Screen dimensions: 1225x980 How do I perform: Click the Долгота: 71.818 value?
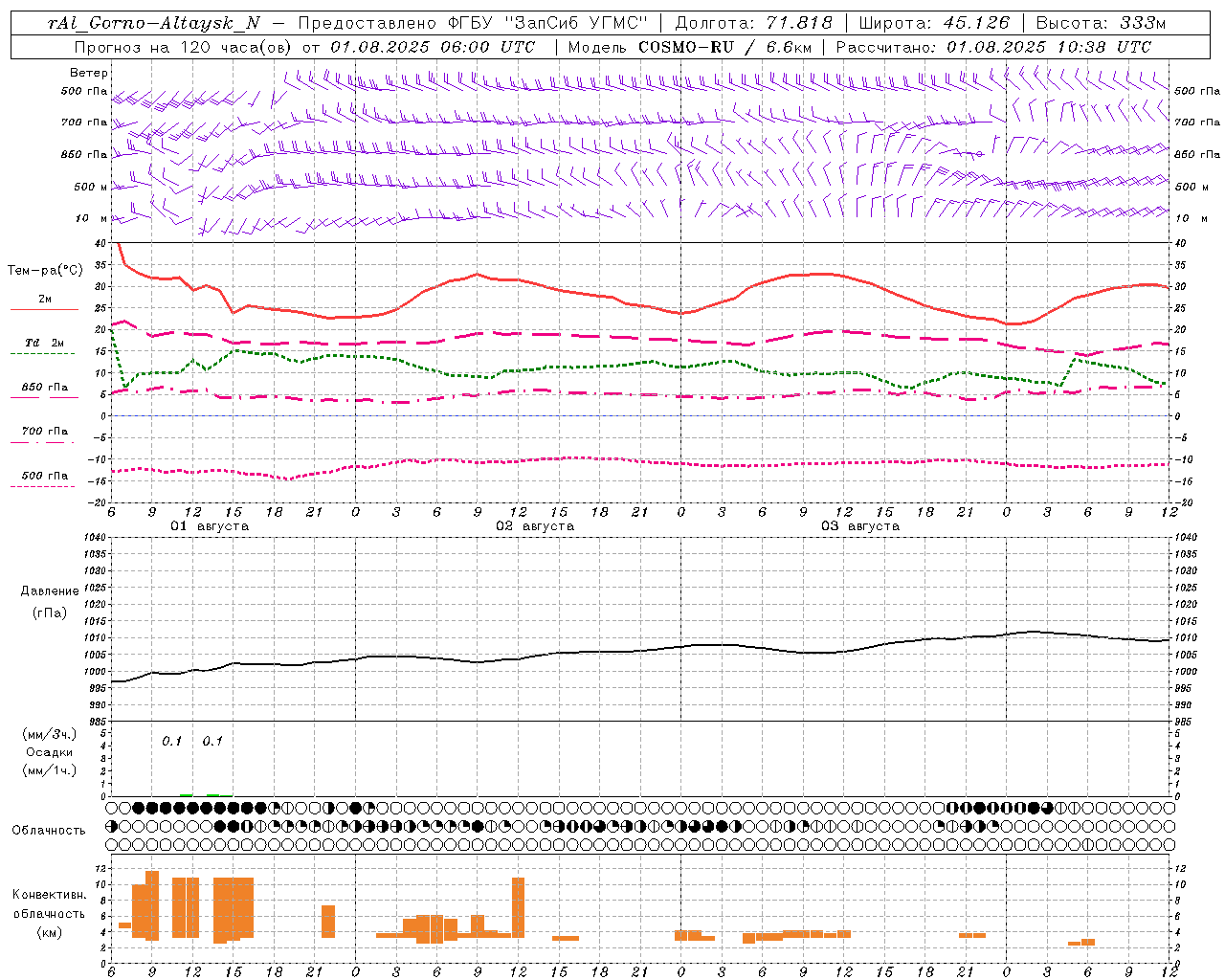754,23
